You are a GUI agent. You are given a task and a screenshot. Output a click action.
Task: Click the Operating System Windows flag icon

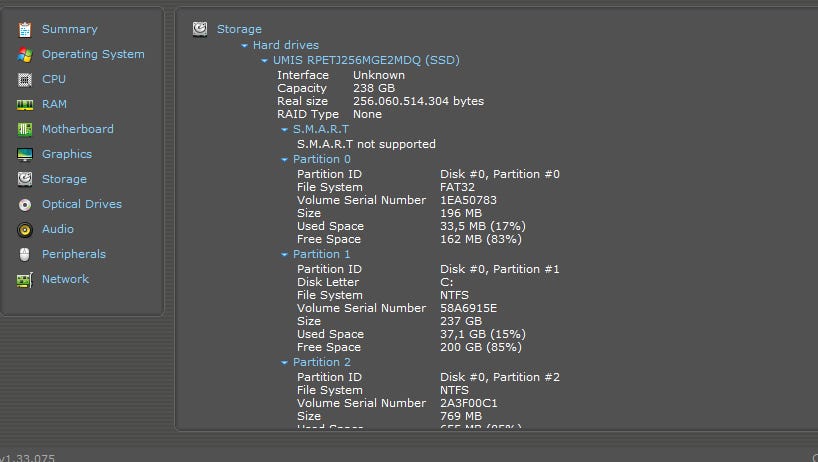point(24,55)
